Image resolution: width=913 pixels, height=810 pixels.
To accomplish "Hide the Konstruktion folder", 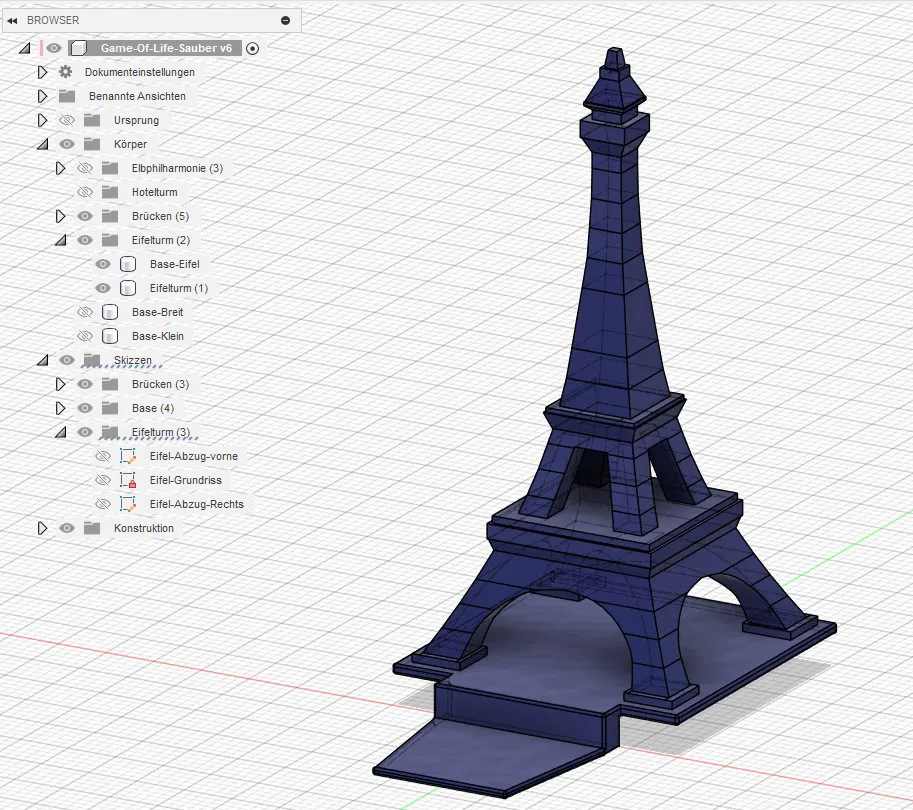I will coord(67,528).
